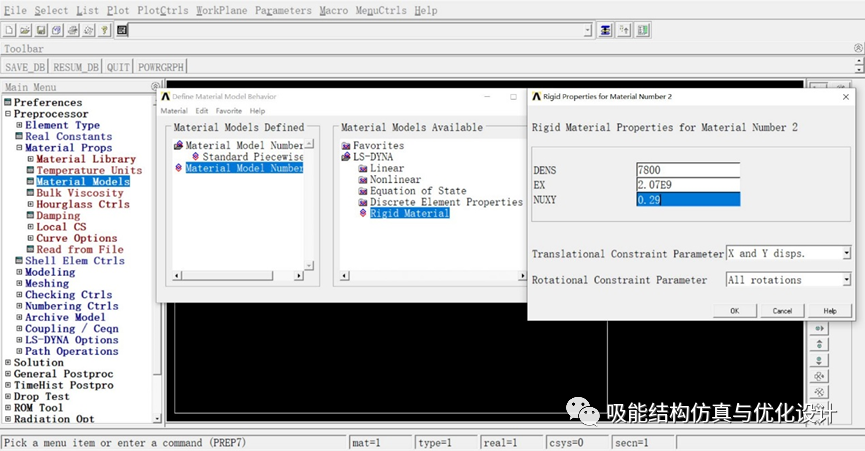Expand the Modeling tree node
The image size is (865, 451).
[19, 272]
